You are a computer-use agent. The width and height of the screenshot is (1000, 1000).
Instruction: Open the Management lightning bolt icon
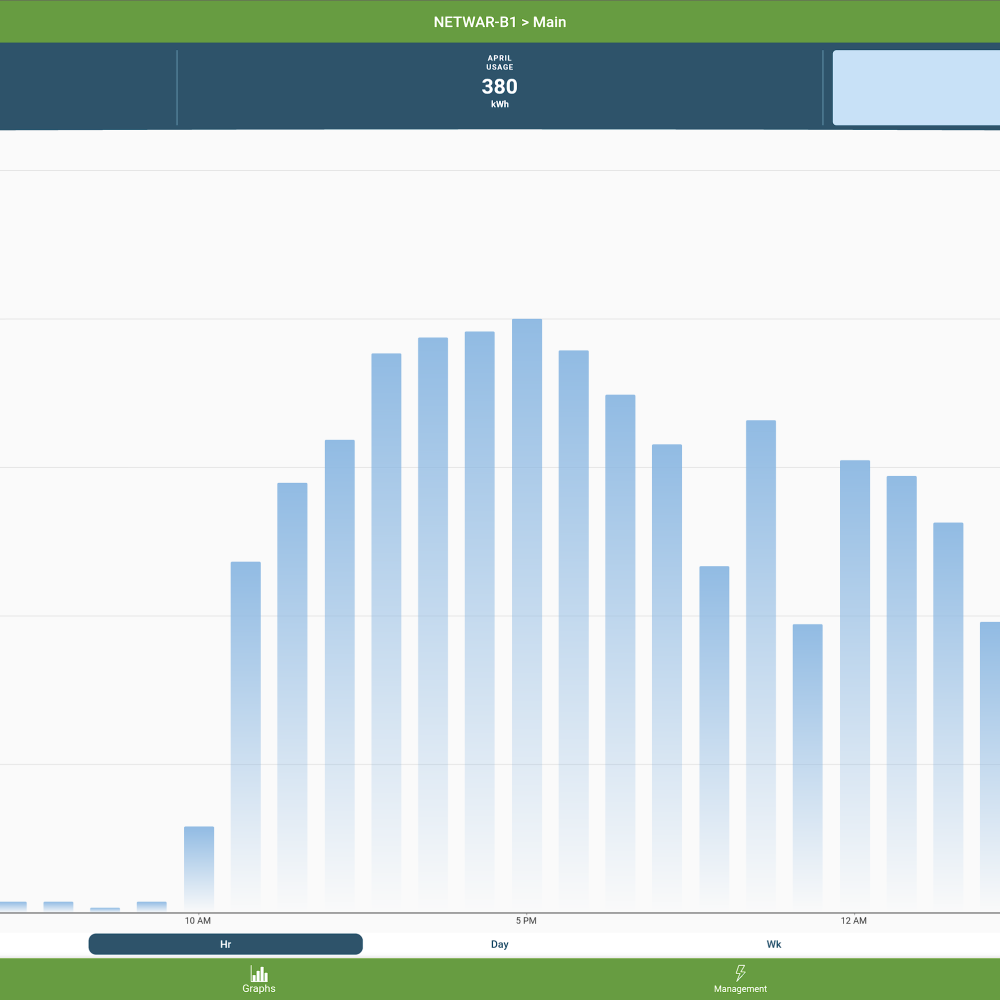click(740, 974)
